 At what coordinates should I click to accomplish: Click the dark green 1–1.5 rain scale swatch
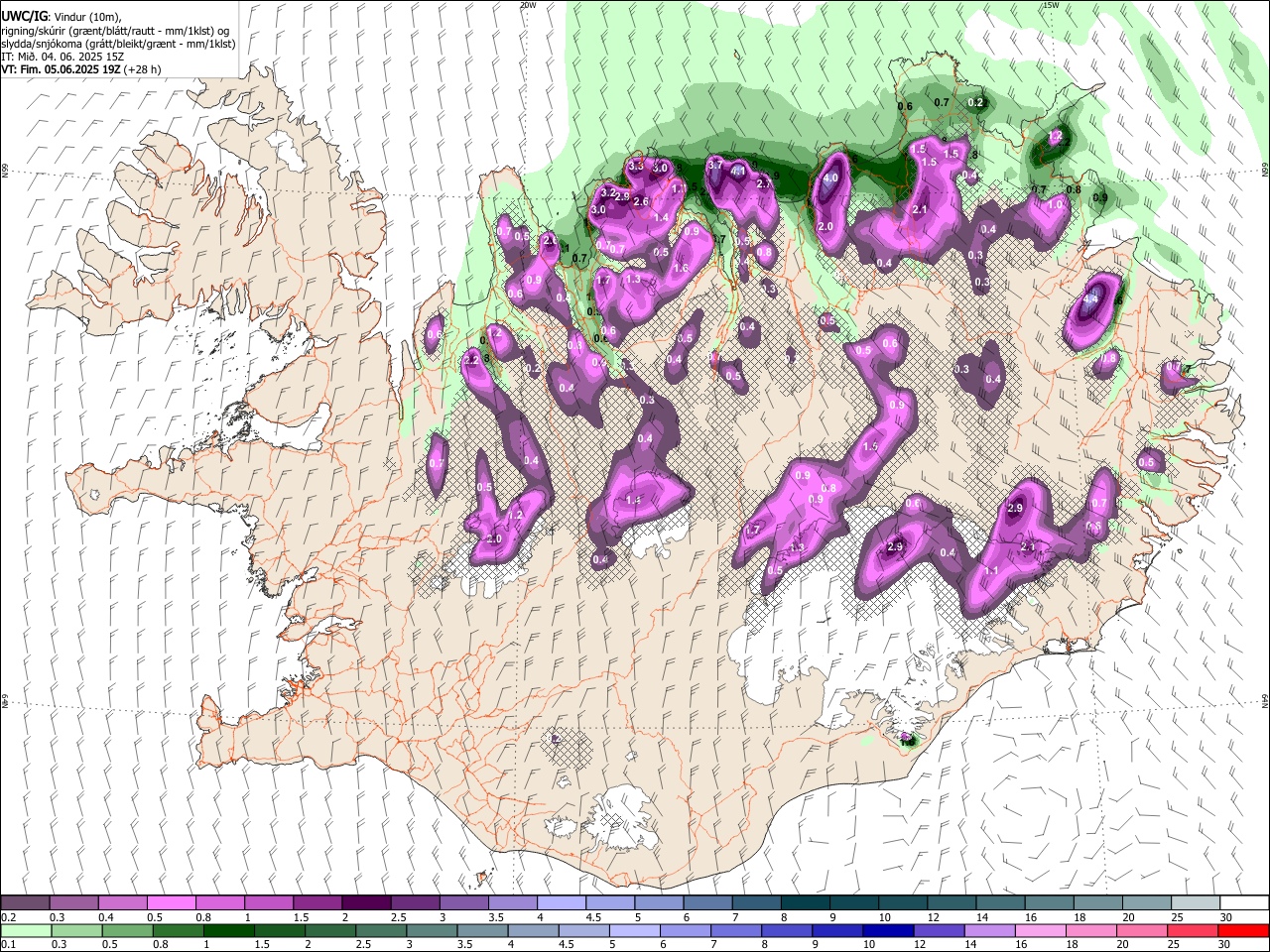click(229, 930)
